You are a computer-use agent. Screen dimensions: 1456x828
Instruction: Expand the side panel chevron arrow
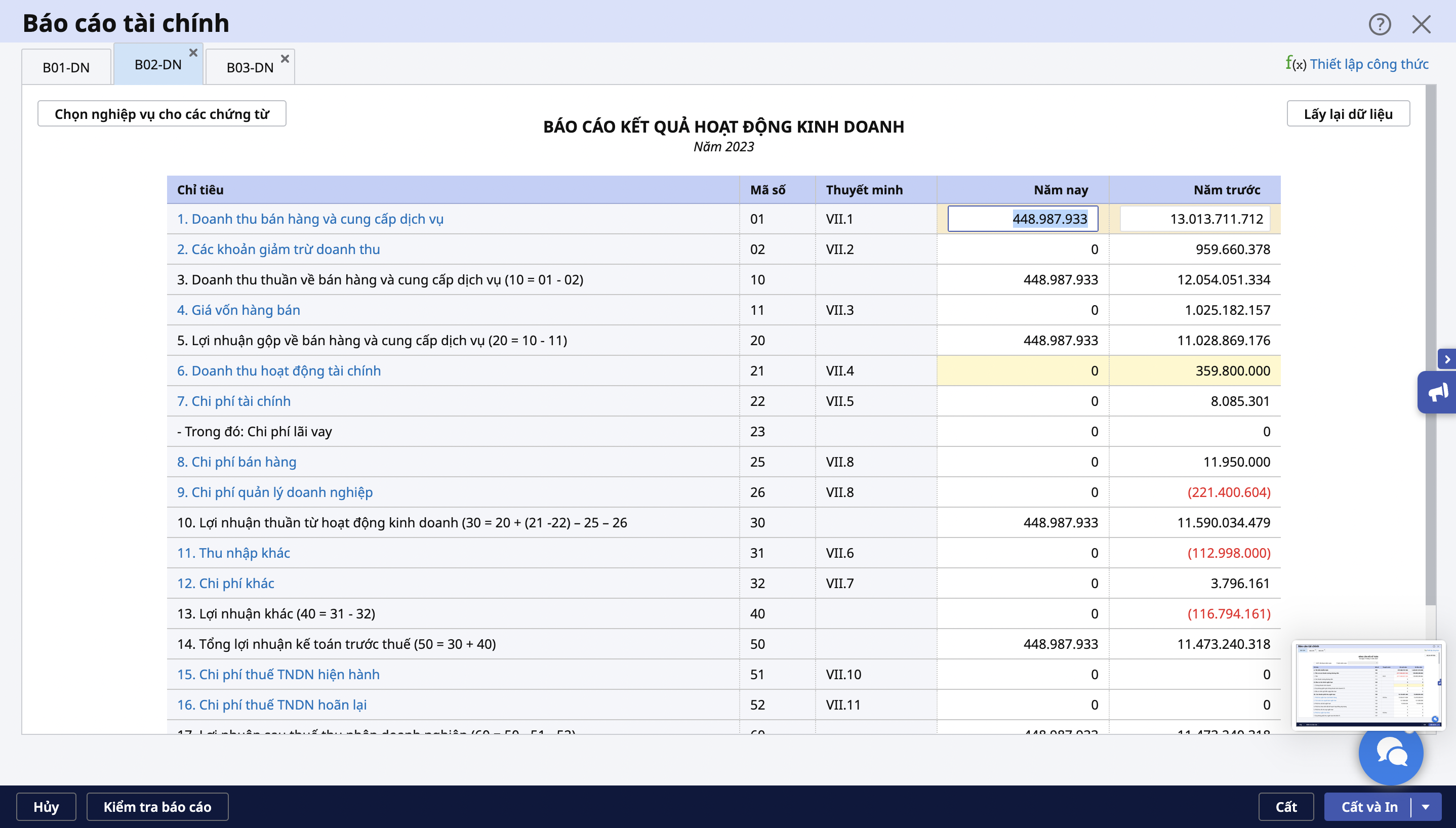point(1447,359)
